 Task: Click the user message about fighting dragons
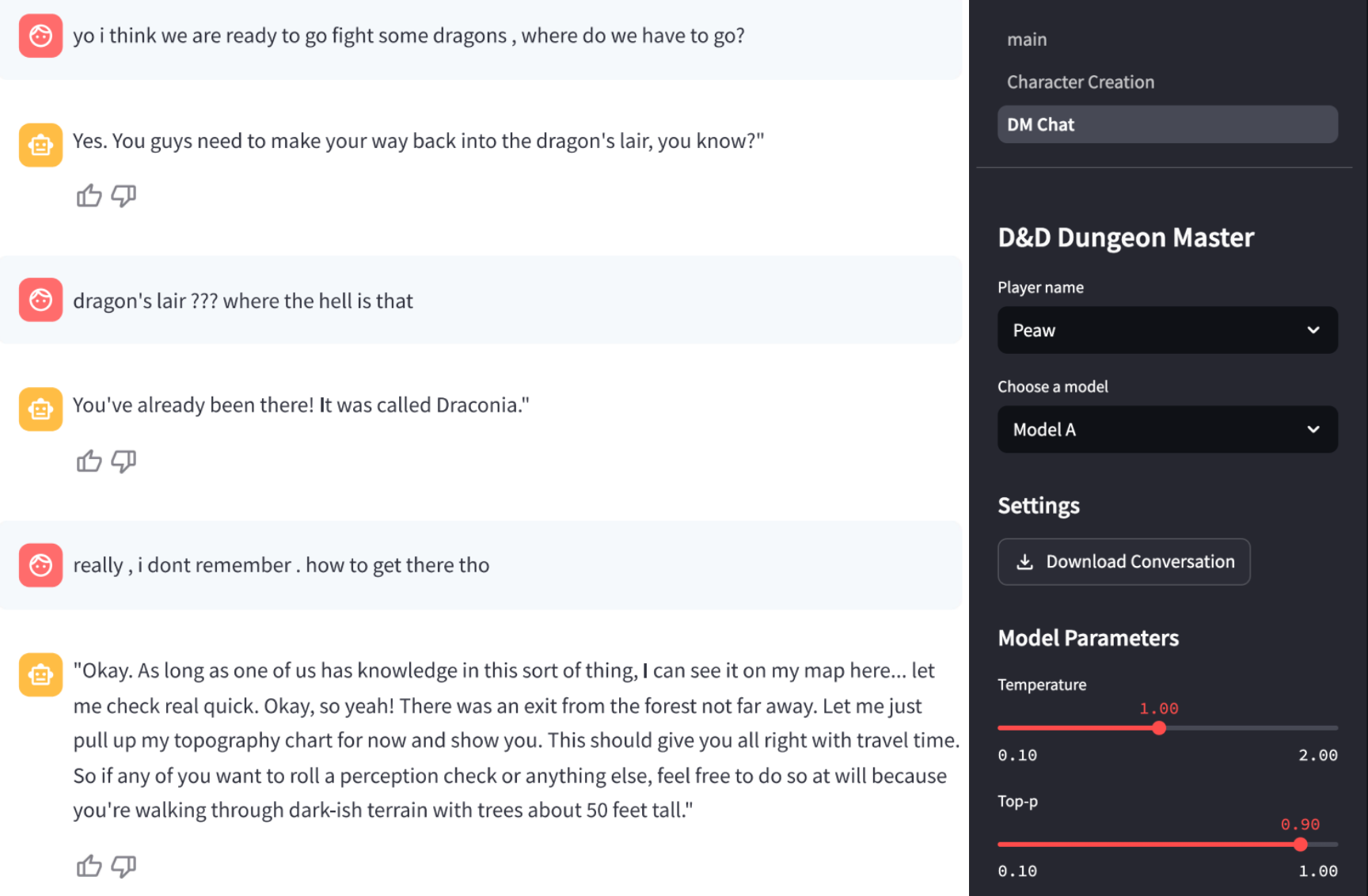click(408, 36)
